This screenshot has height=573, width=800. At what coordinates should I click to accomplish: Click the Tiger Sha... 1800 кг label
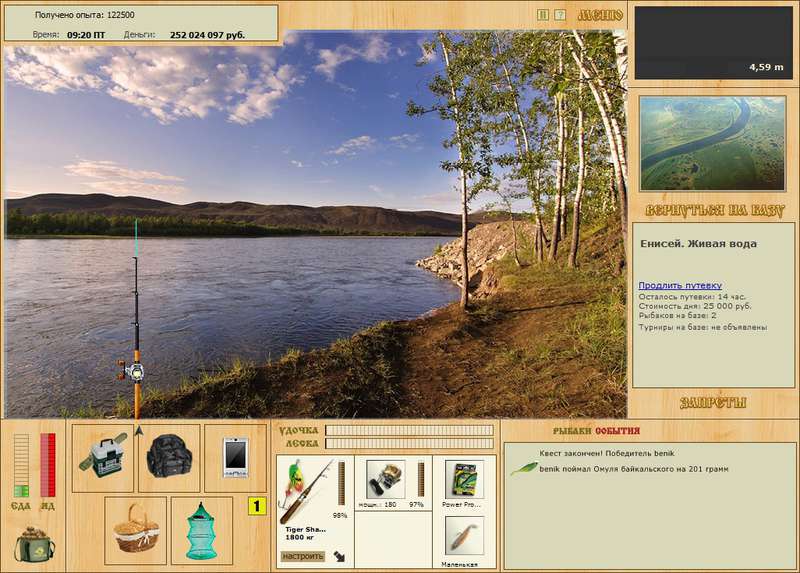(x=305, y=533)
